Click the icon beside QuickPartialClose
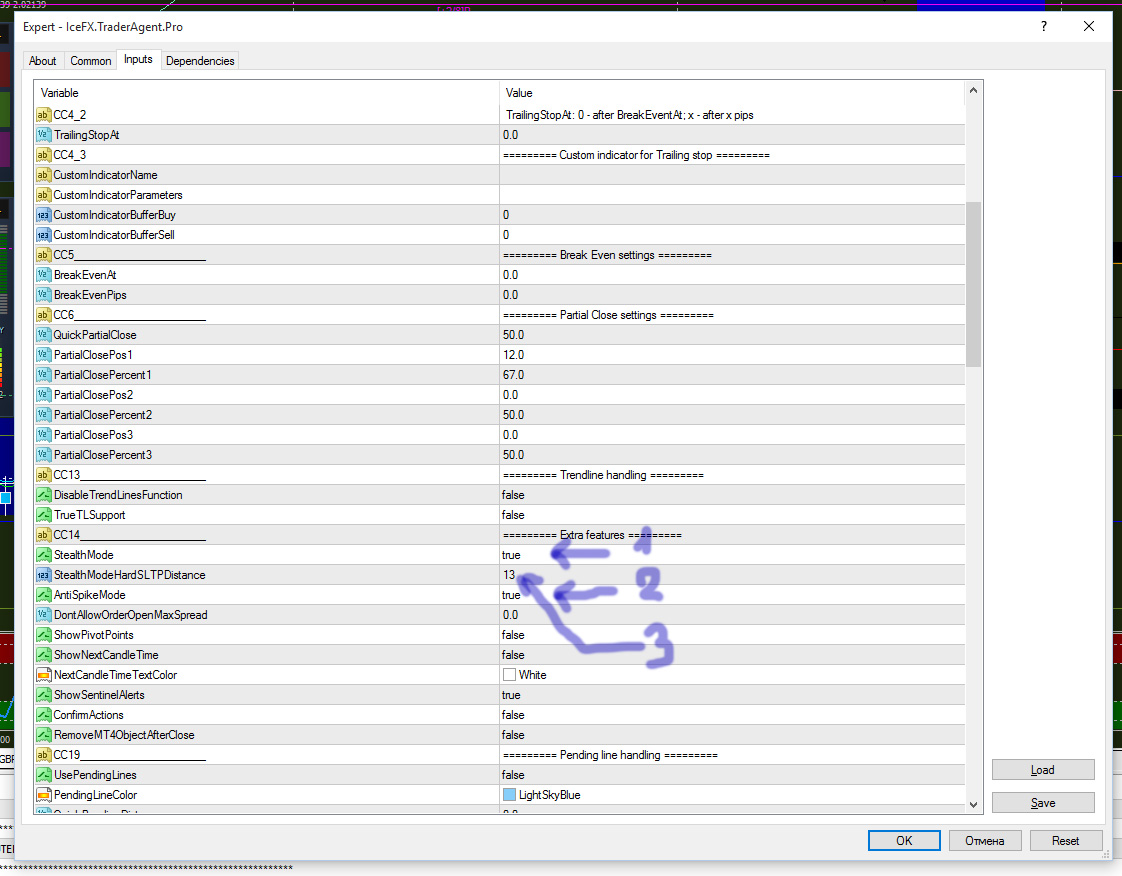Image resolution: width=1122 pixels, height=876 pixels. [44, 335]
